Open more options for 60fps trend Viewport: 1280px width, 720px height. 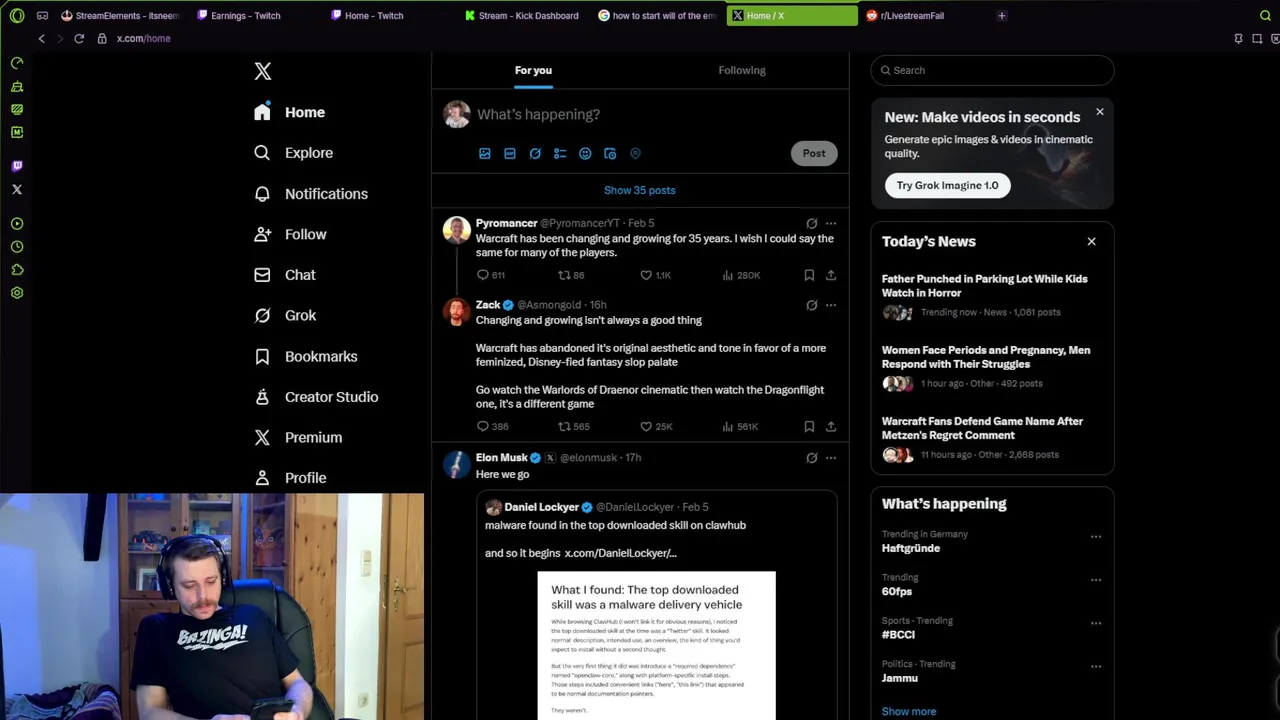pos(1096,579)
